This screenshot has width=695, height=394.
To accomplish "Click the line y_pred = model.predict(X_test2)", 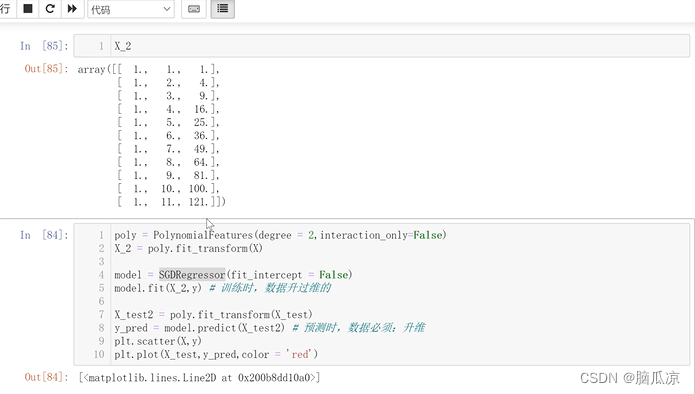I will click(x=199, y=328).
